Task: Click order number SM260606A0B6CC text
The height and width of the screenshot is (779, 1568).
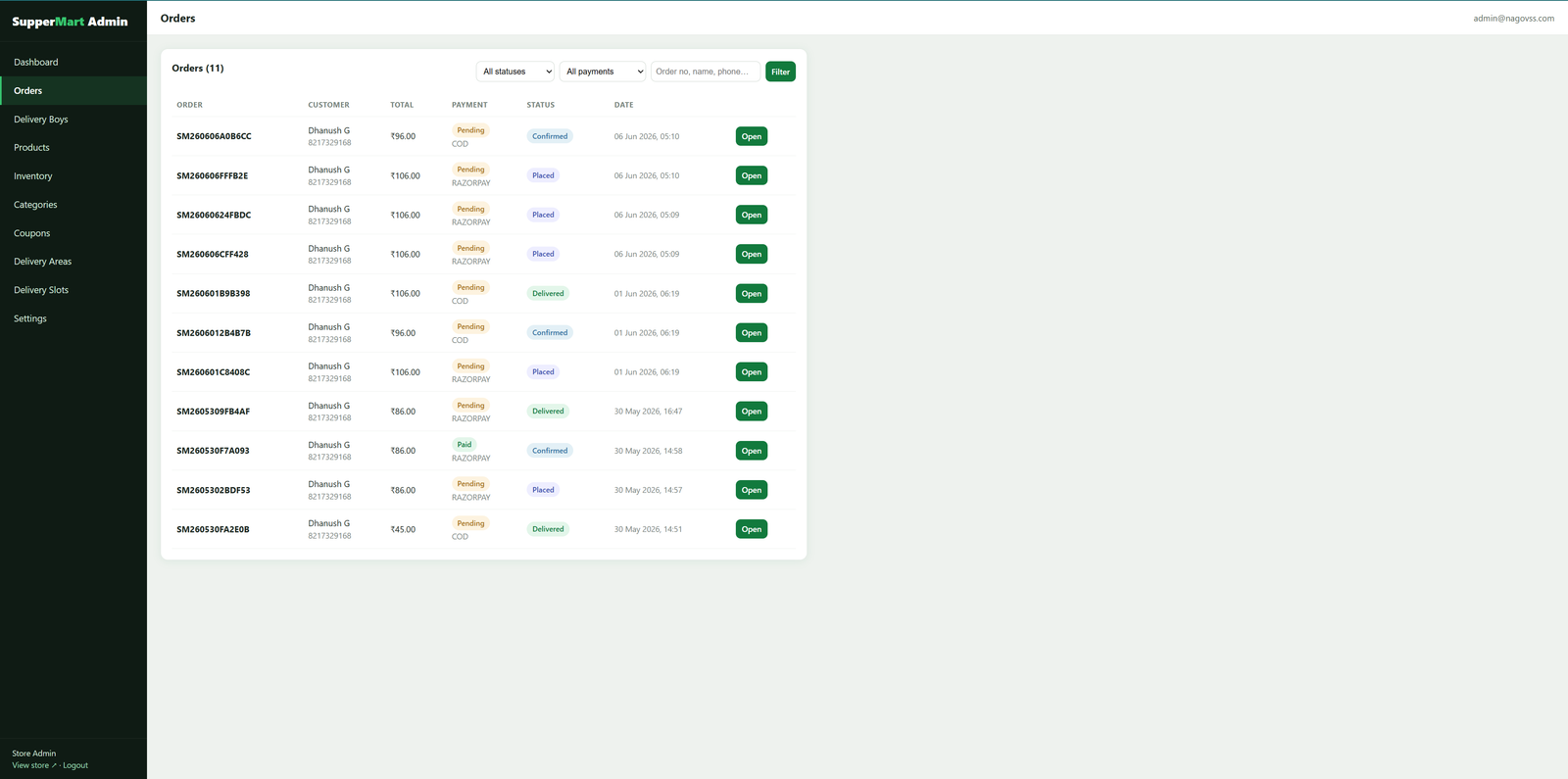Action: point(214,136)
